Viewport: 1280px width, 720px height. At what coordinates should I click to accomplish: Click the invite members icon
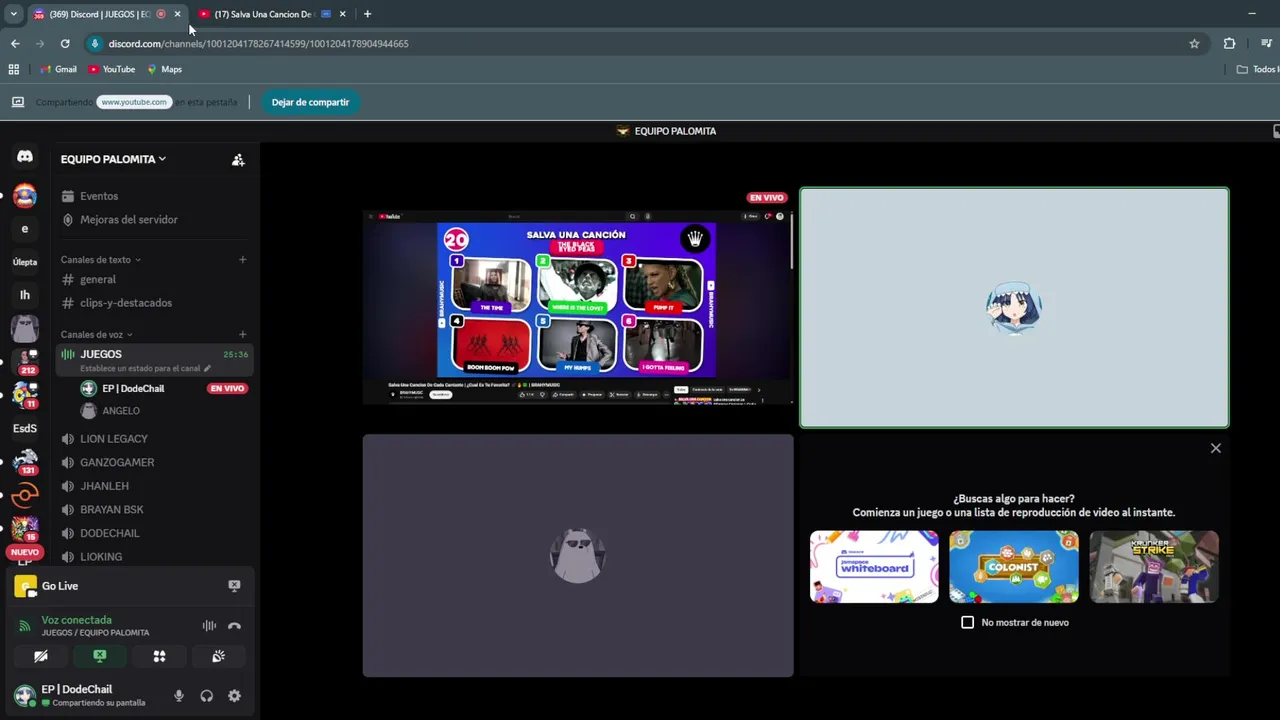click(238, 159)
